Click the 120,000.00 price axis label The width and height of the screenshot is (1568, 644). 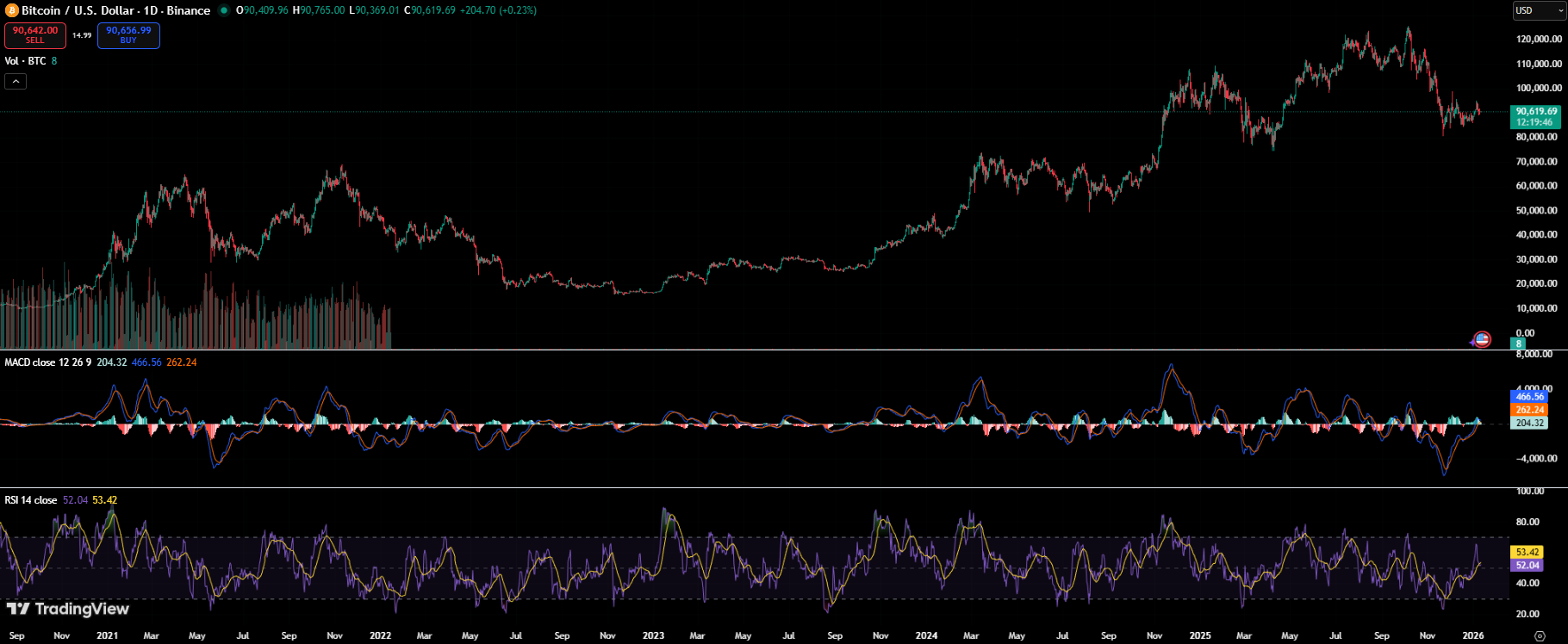click(x=1539, y=40)
